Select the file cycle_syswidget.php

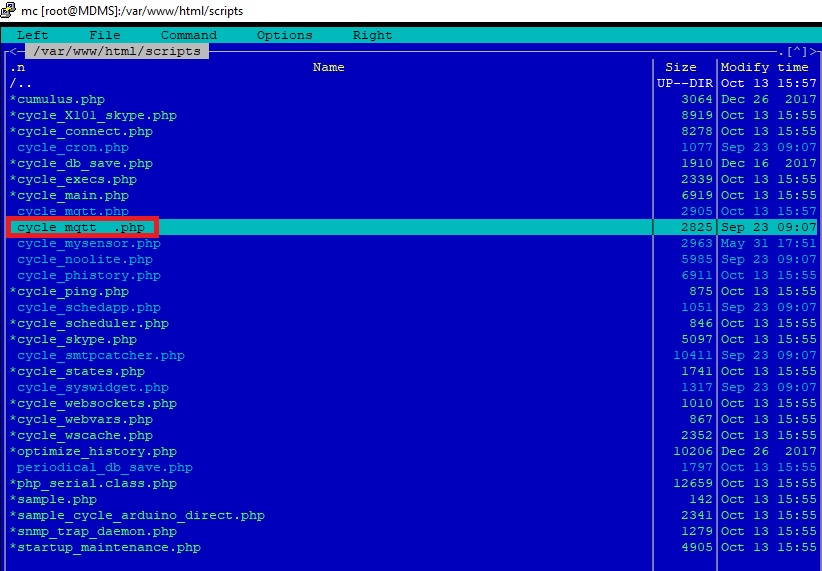pos(93,387)
